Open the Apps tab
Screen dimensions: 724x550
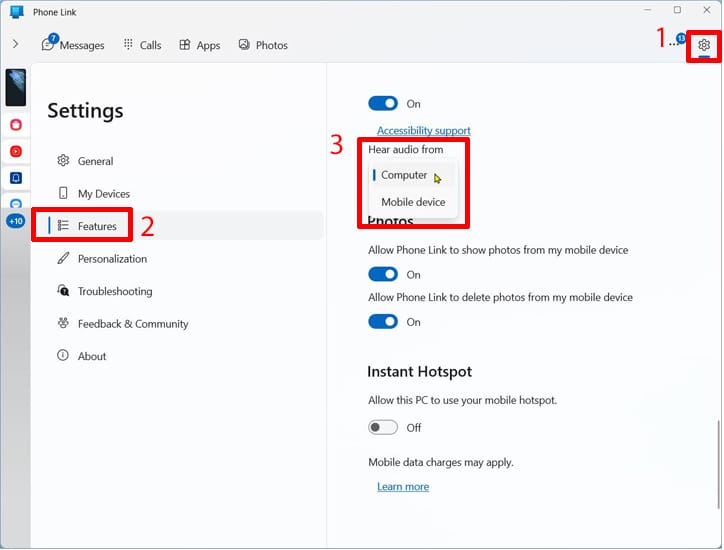click(x=199, y=45)
